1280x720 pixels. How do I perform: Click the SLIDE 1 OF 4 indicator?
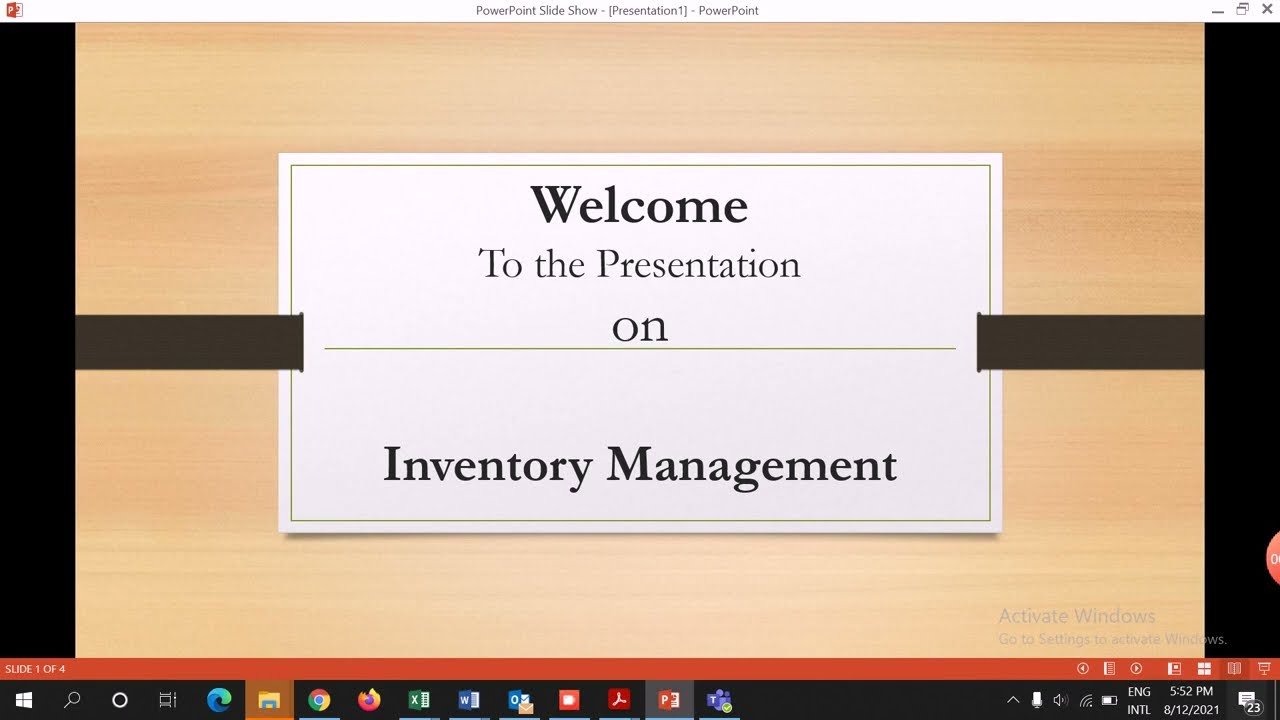[x=35, y=669]
